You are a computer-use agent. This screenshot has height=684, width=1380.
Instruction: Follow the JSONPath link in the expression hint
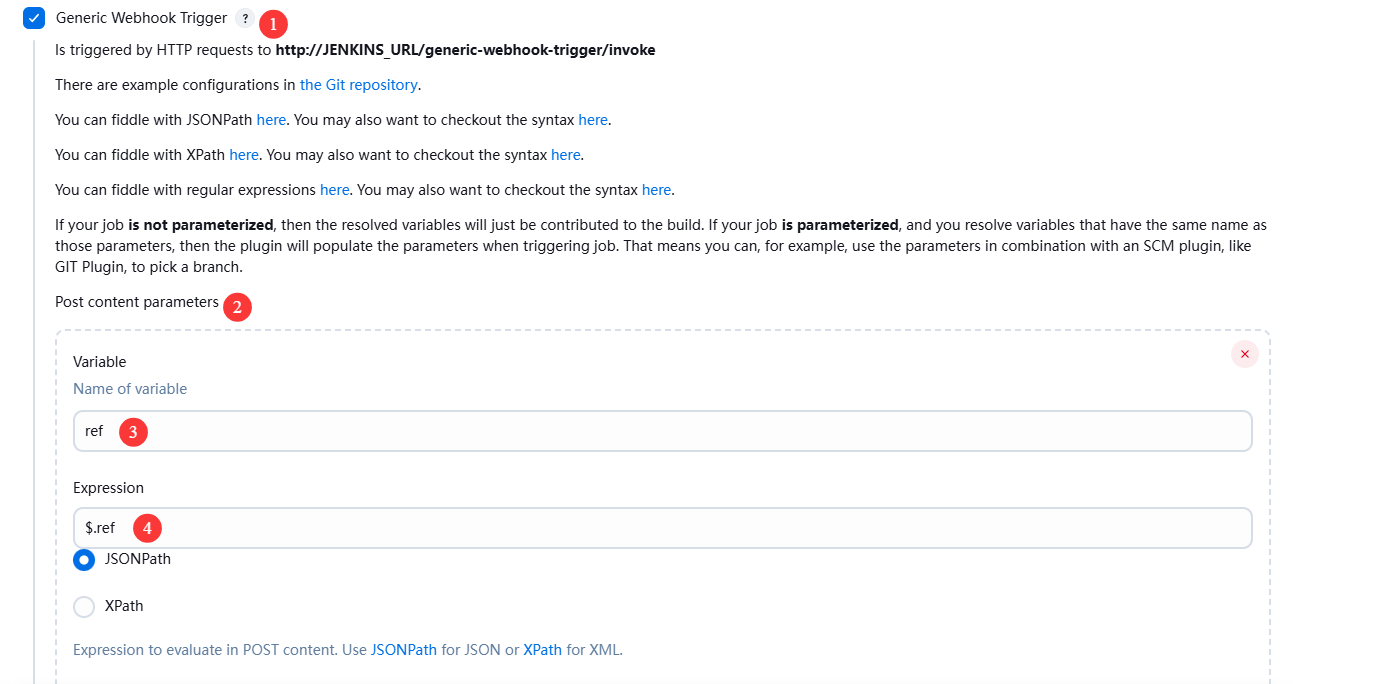click(404, 650)
